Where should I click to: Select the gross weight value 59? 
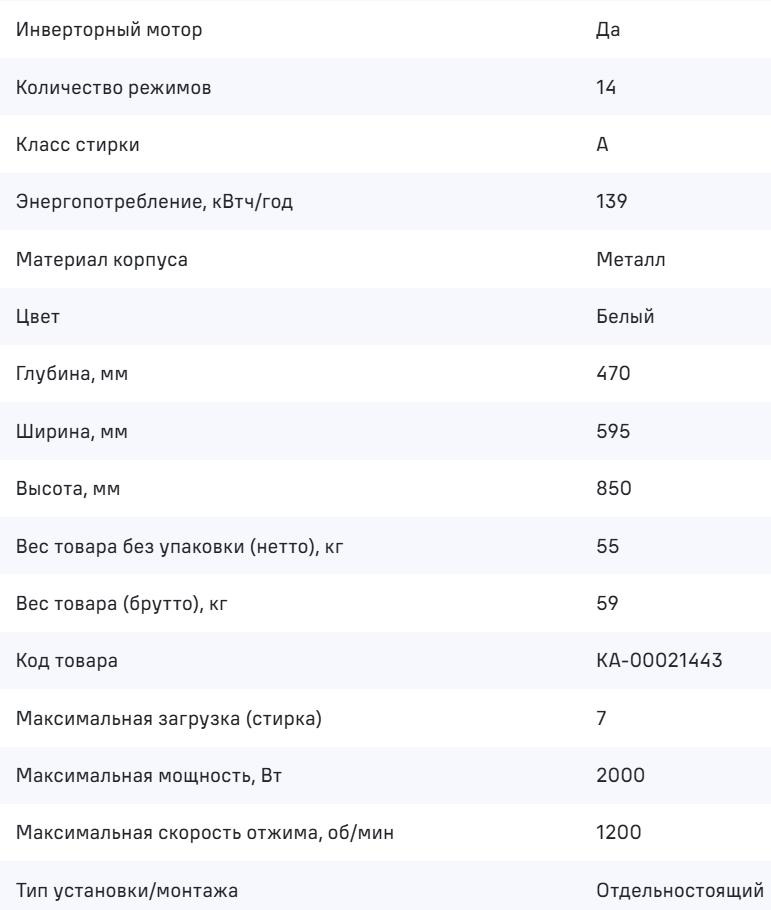coord(606,604)
